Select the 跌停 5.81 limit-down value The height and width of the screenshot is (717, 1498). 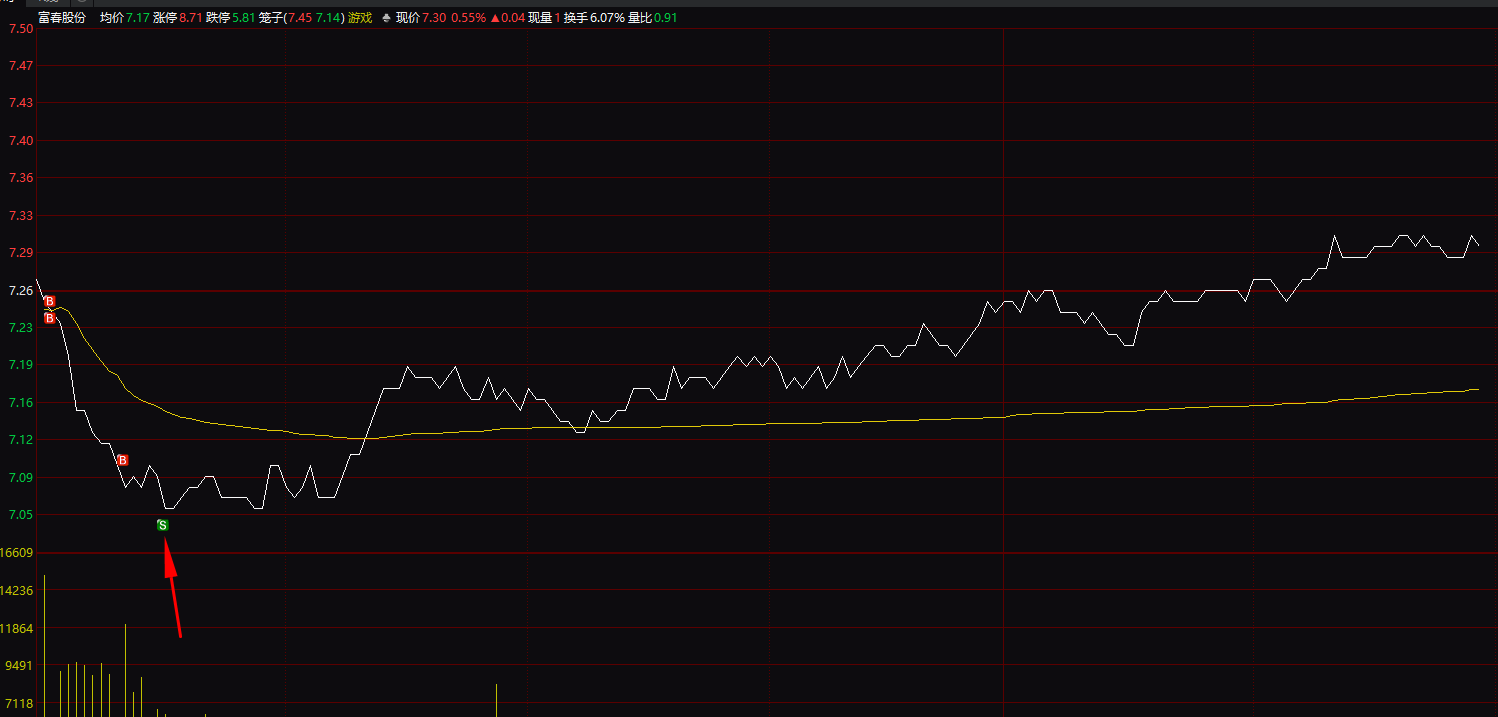coord(230,18)
